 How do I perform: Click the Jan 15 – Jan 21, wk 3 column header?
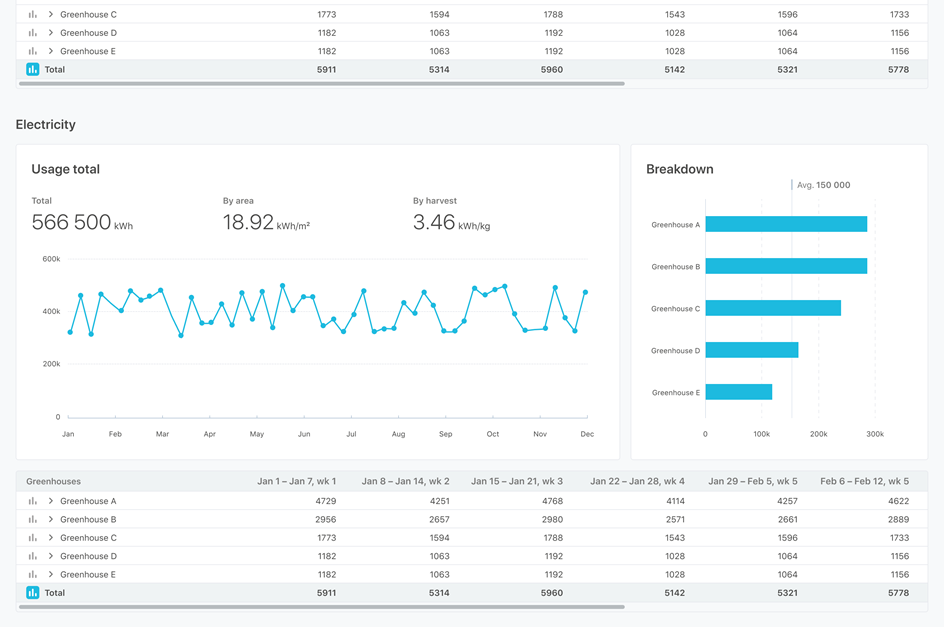coord(516,481)
